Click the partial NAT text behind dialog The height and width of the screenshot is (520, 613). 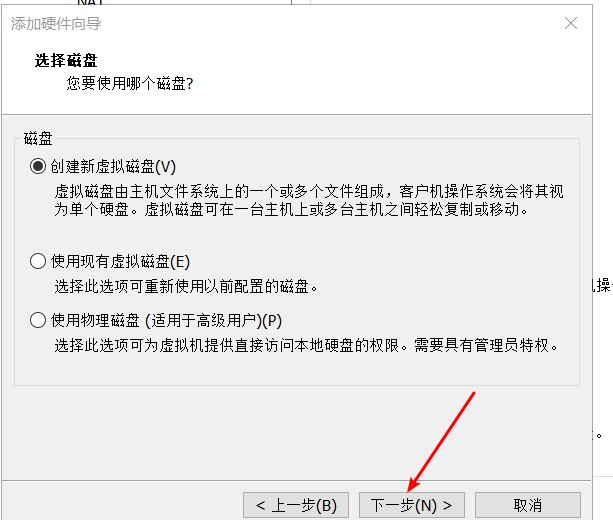(x=90, y=2)
